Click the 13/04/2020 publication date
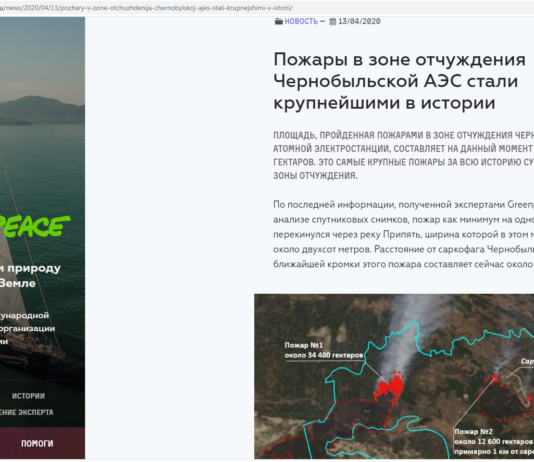The image size is (534, 462). 359,21
